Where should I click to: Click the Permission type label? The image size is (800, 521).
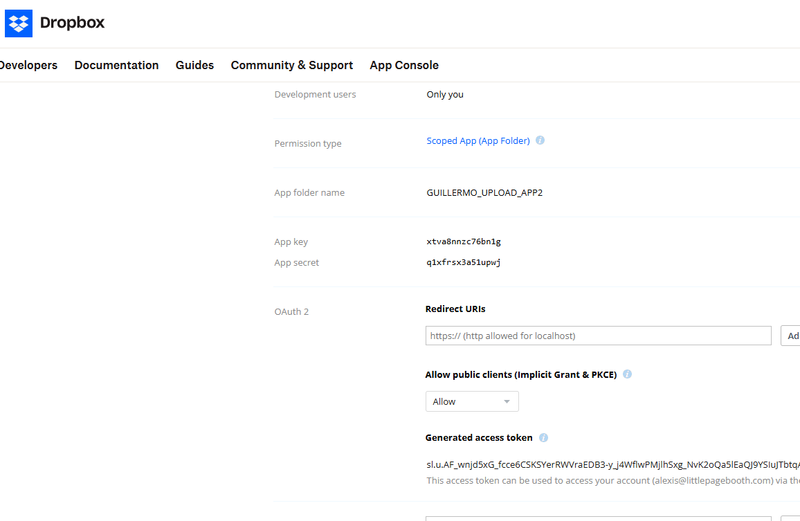308,144
